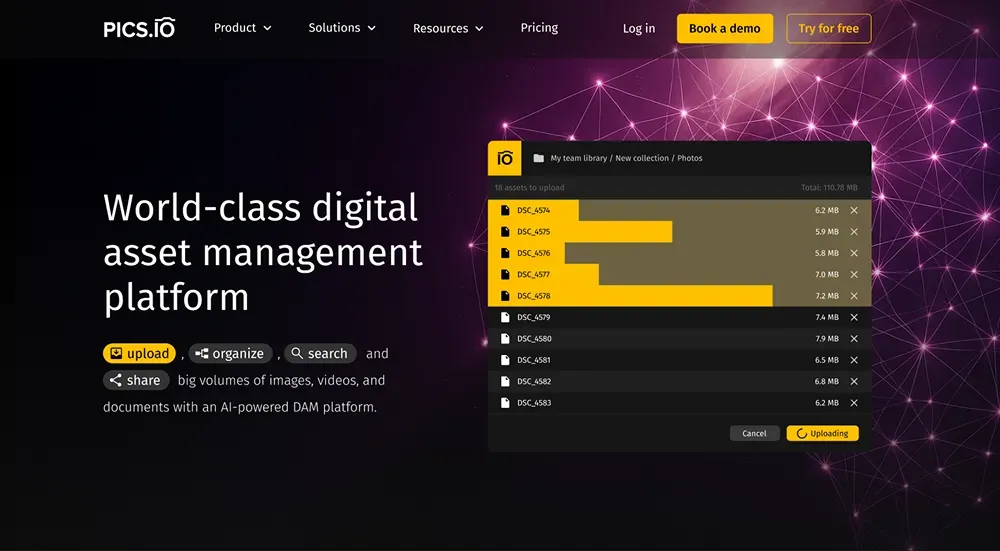Click the 18 assets to upload label
The width and height of the screenshot is (1000, 551).
pyautogui.click(x=529, y=187)
